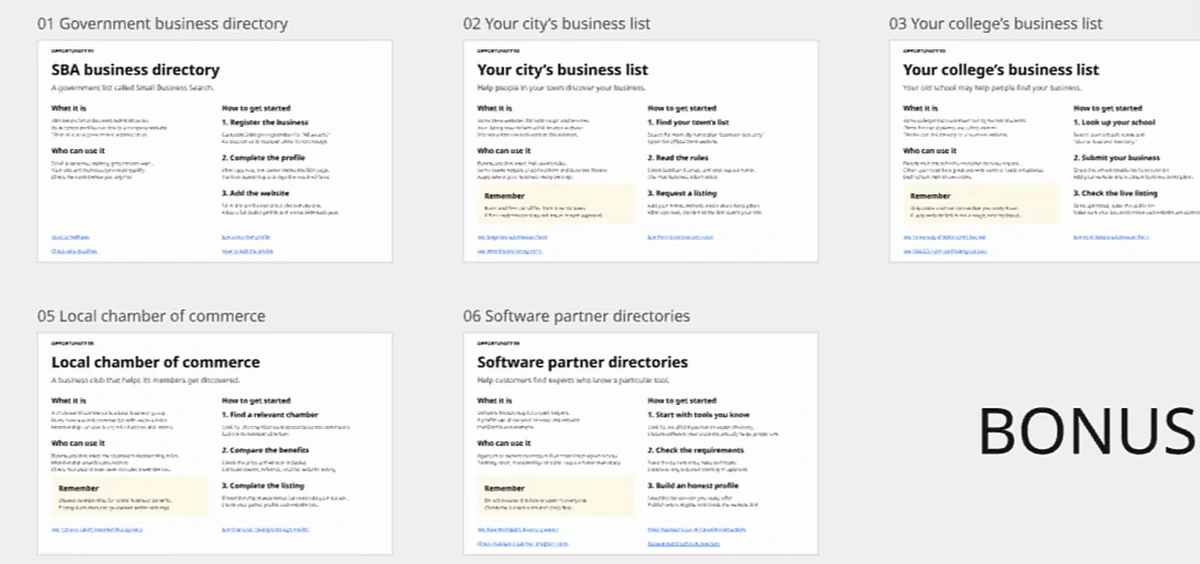Select the '06 Software partner directories' frame label
The height and width of the screenshot is (564, 1200).
pos(577,316)
